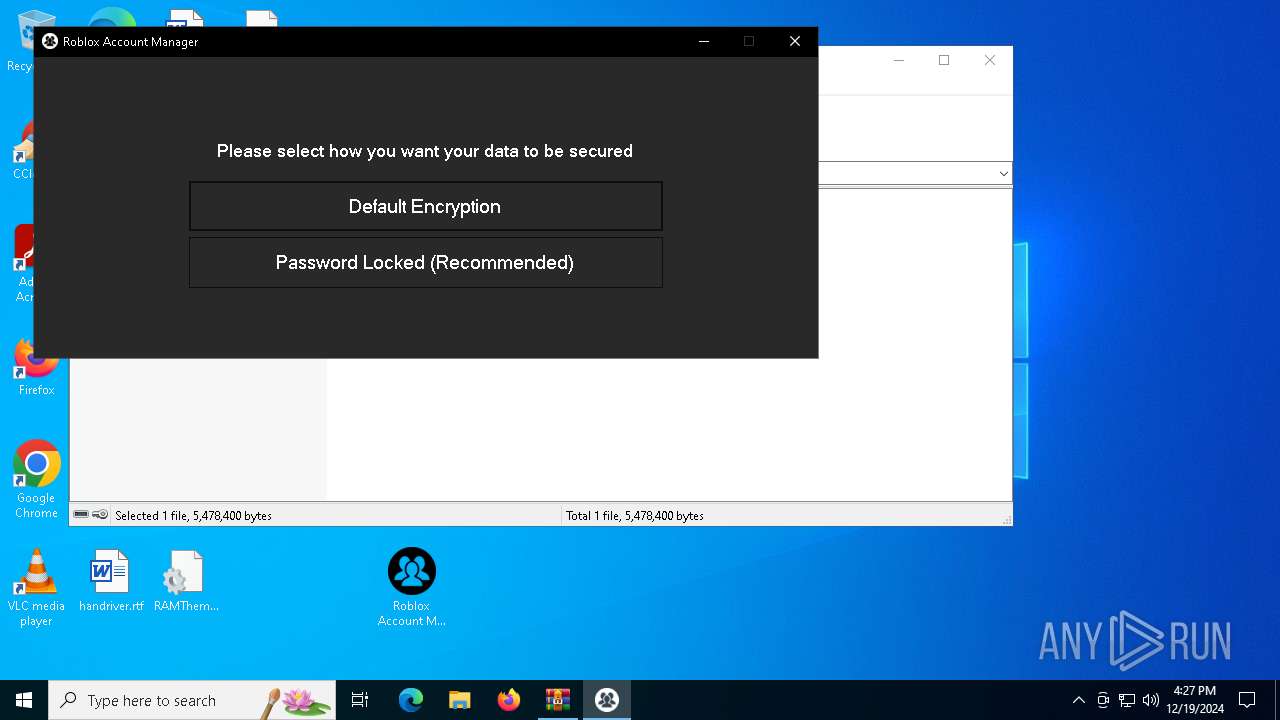
Task: Choose Password Locked (Recommended) option
Action: (425, 262)
